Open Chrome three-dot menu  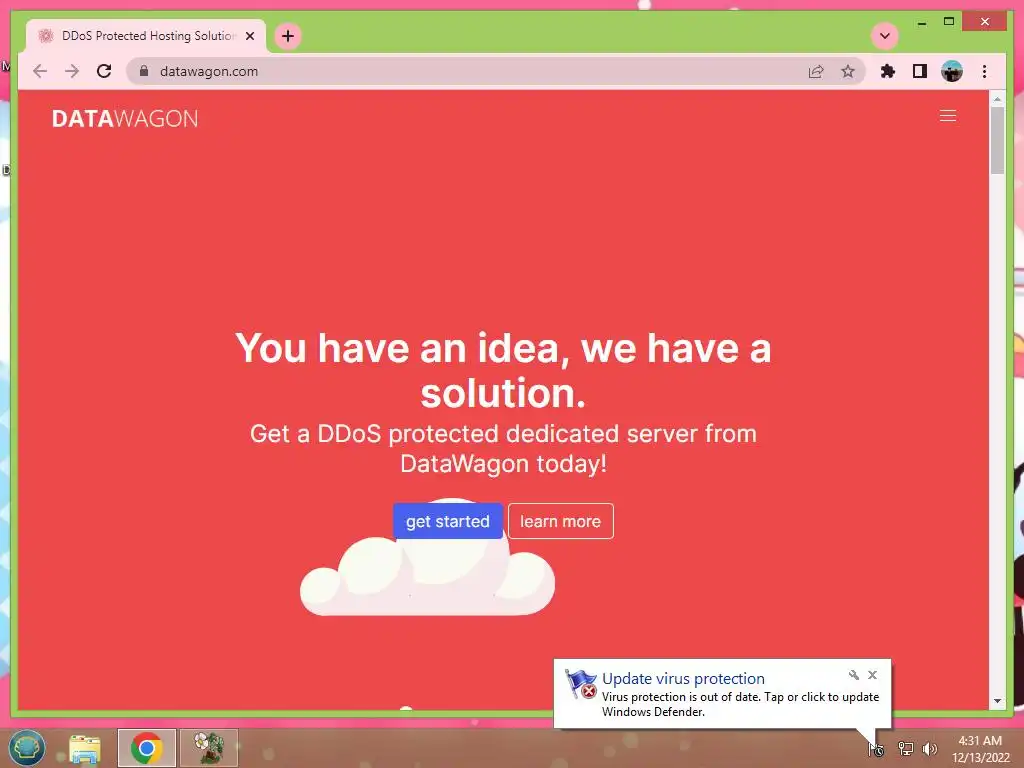[x=984, y=71]
